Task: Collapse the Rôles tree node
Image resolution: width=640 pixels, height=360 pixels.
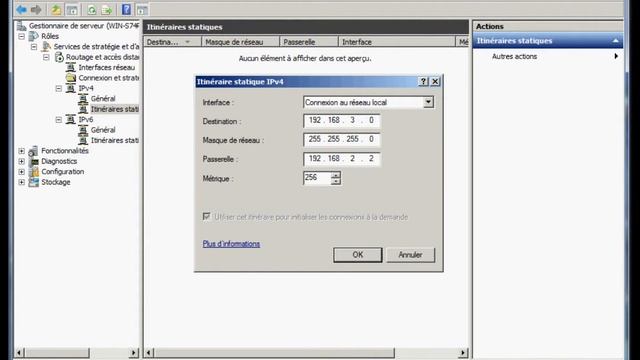Action: 22,36
